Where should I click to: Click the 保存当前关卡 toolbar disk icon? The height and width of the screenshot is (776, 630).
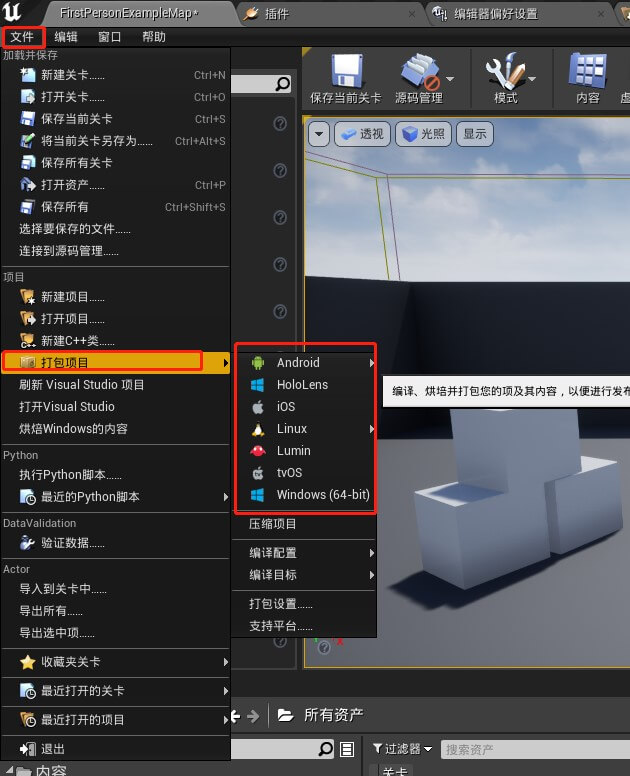346,70
